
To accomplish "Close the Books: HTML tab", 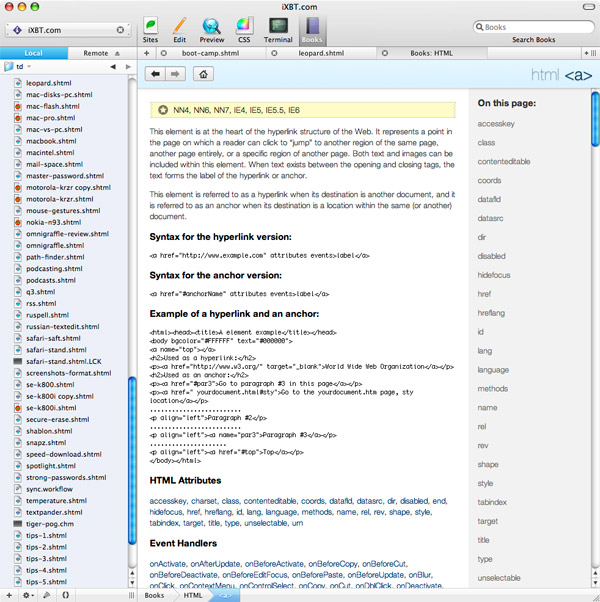I will click(385, 53).
